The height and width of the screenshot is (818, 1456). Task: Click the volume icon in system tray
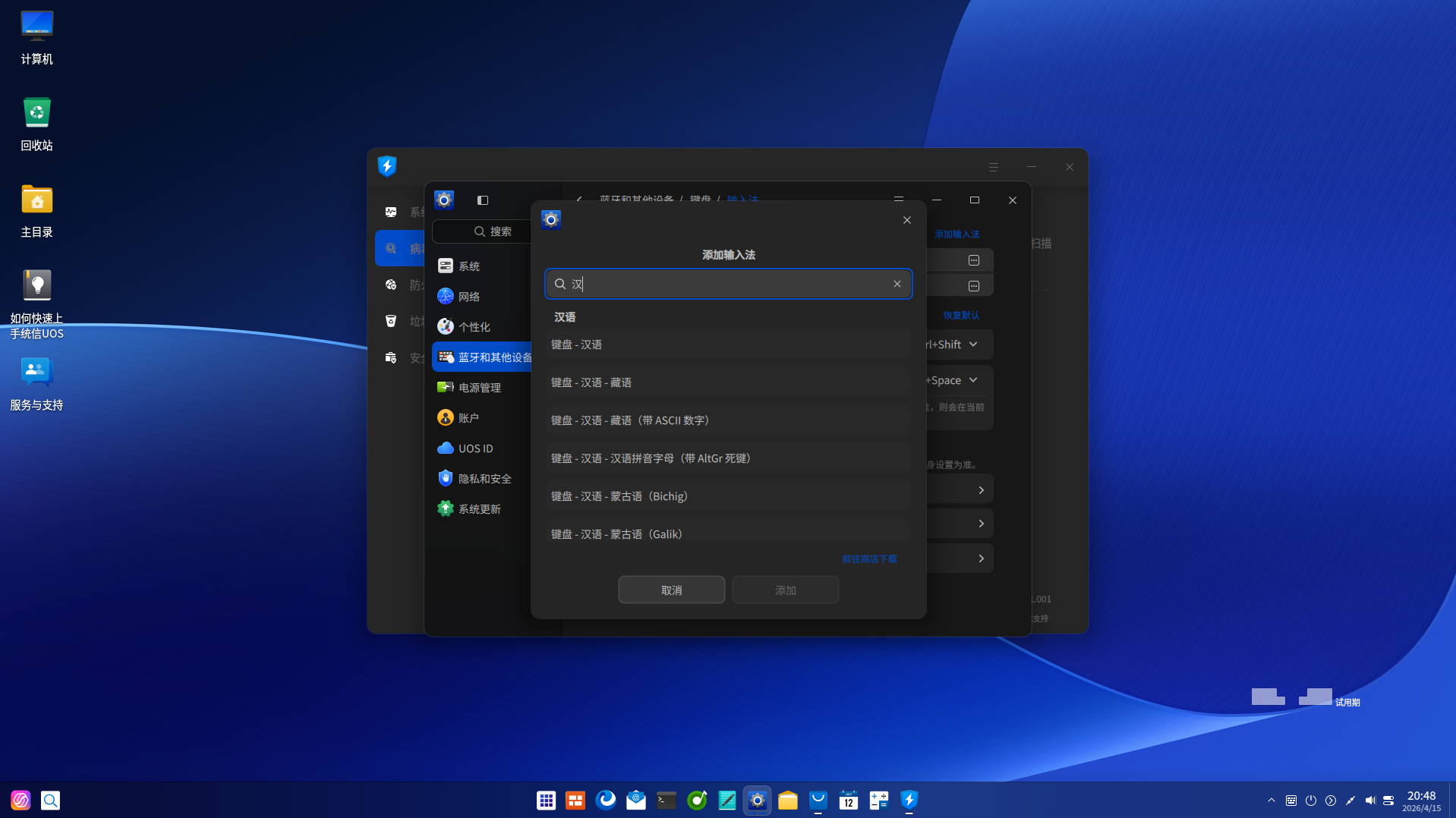(1369, 801)
